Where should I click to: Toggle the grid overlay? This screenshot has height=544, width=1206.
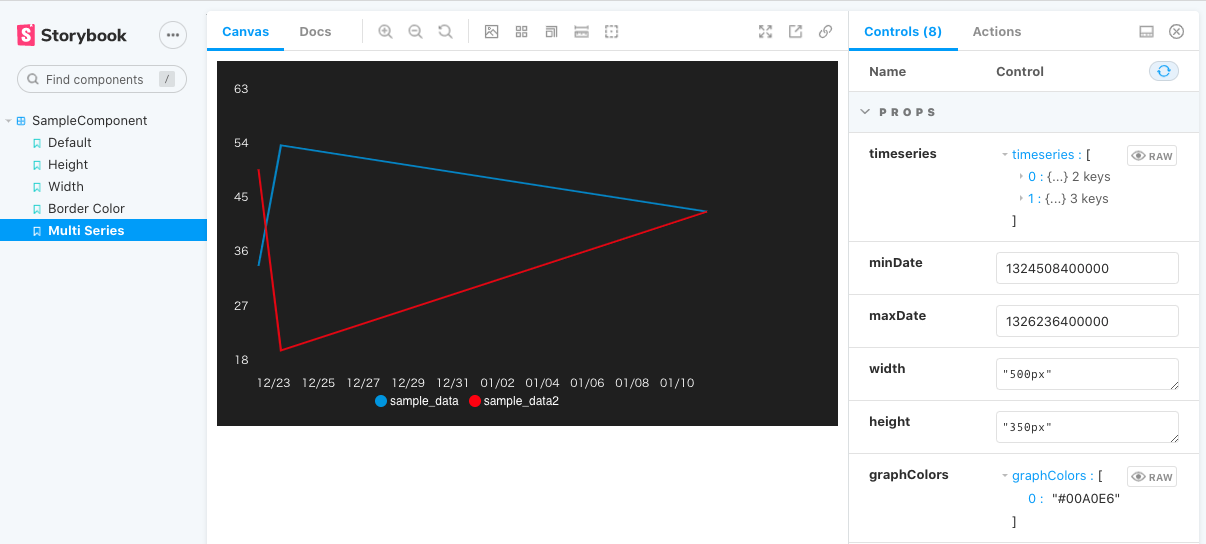tap(521, 31)
